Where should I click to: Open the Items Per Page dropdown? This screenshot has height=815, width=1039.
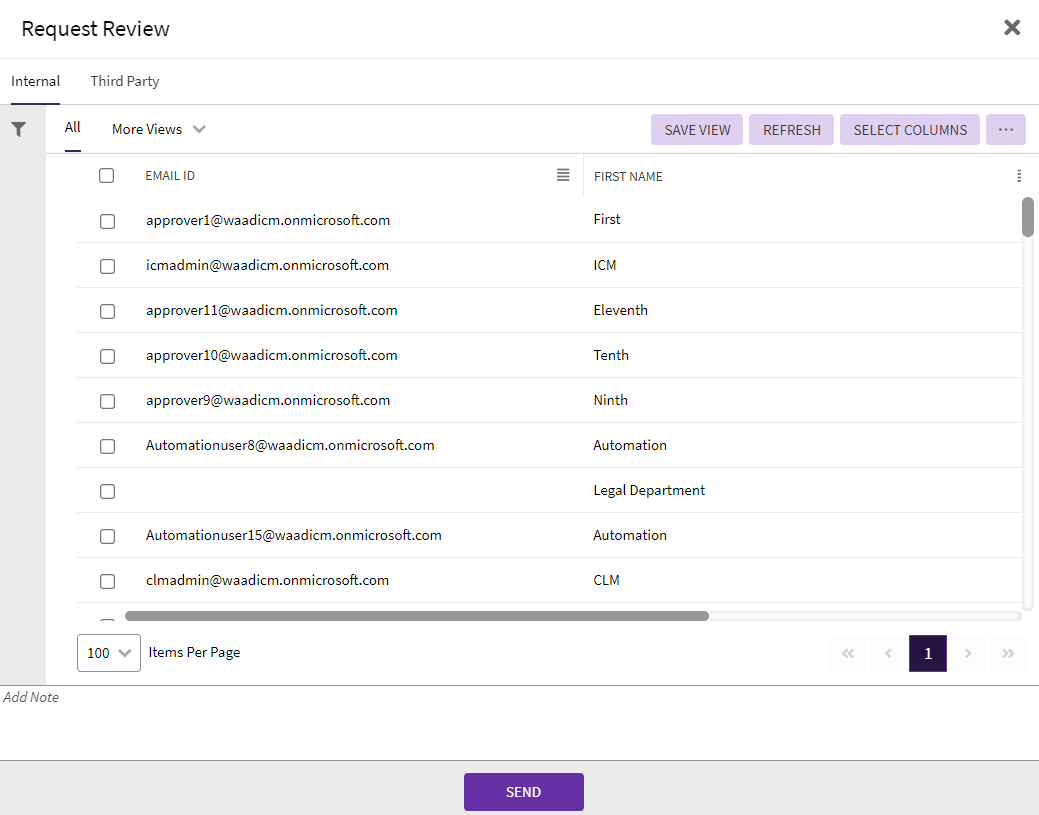[109, 653]
